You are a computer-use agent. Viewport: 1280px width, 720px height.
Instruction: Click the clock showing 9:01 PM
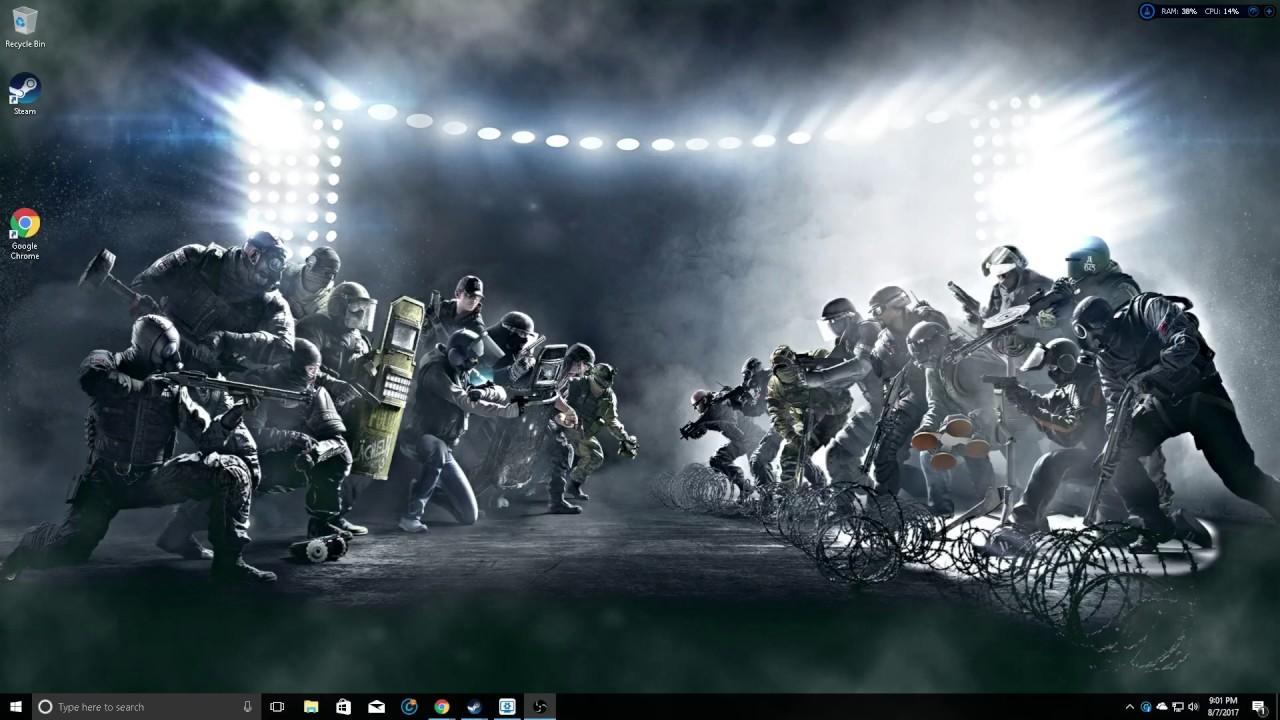tap(1222, 707)
